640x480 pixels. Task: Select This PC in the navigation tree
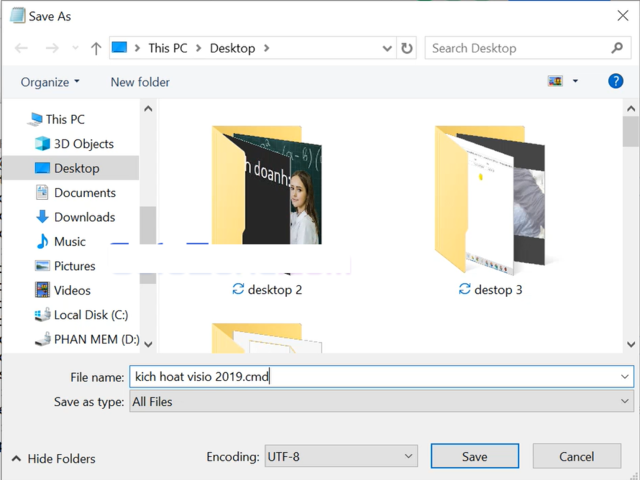[x=57, y=119]
